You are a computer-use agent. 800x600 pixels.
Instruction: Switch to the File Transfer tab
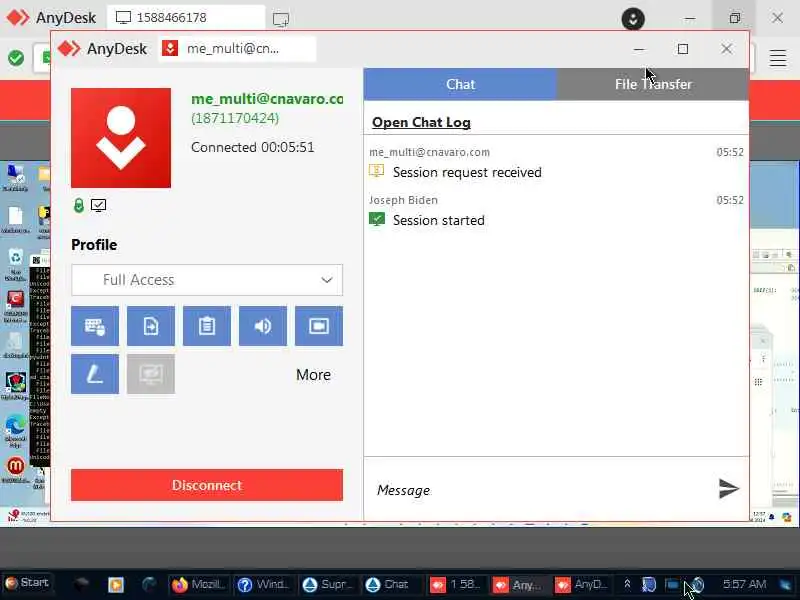pyautogui.click(x=653, y=84)
